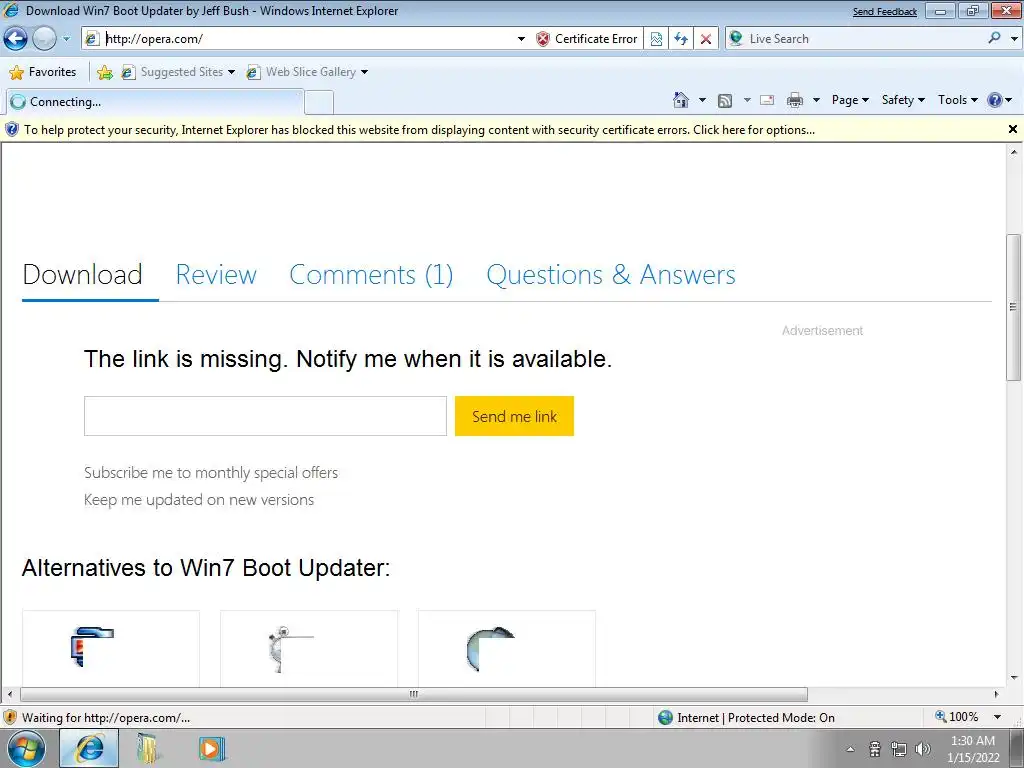Open a new blank tab button
1024x768 pixels.
point(319,103)
